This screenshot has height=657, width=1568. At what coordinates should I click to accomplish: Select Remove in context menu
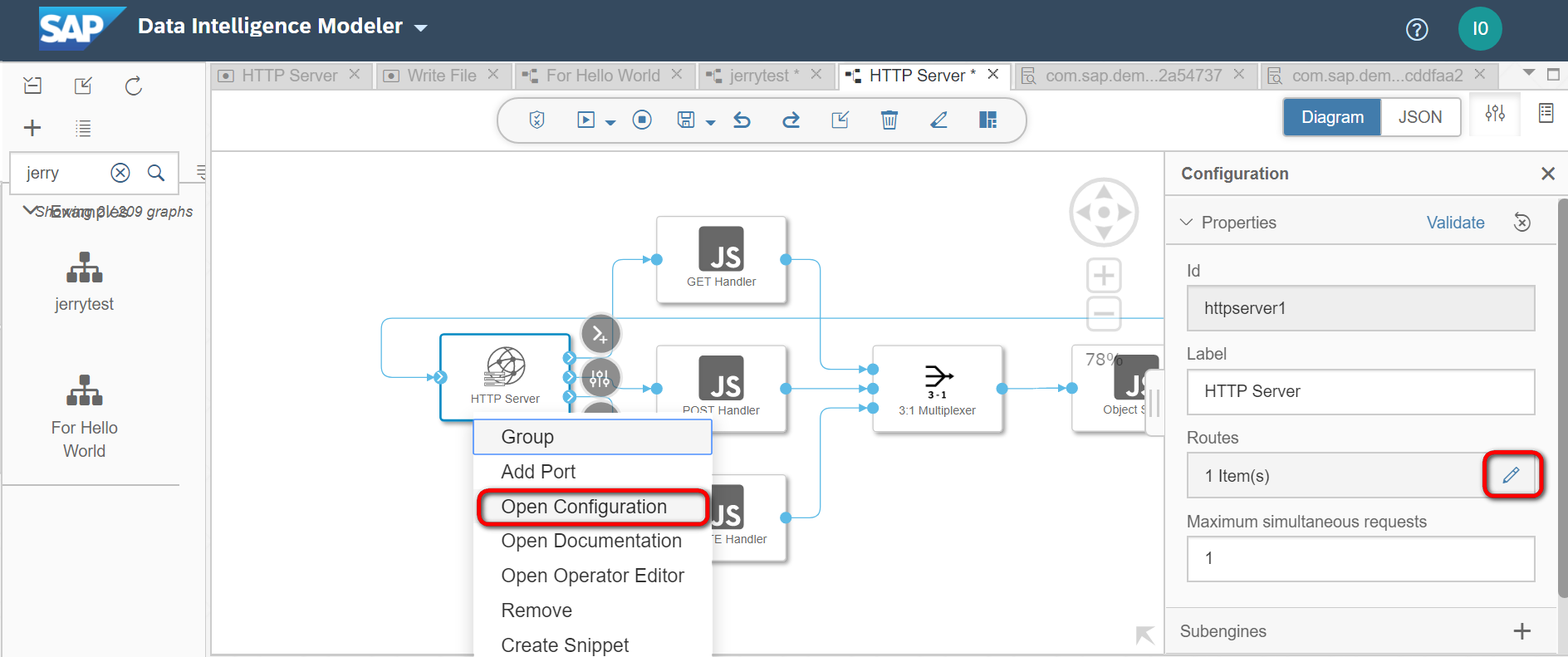click(x=592, y=610)
